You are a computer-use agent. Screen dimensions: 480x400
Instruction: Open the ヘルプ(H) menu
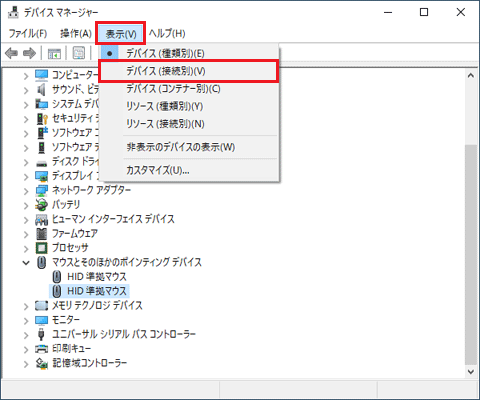coord(167,33)
